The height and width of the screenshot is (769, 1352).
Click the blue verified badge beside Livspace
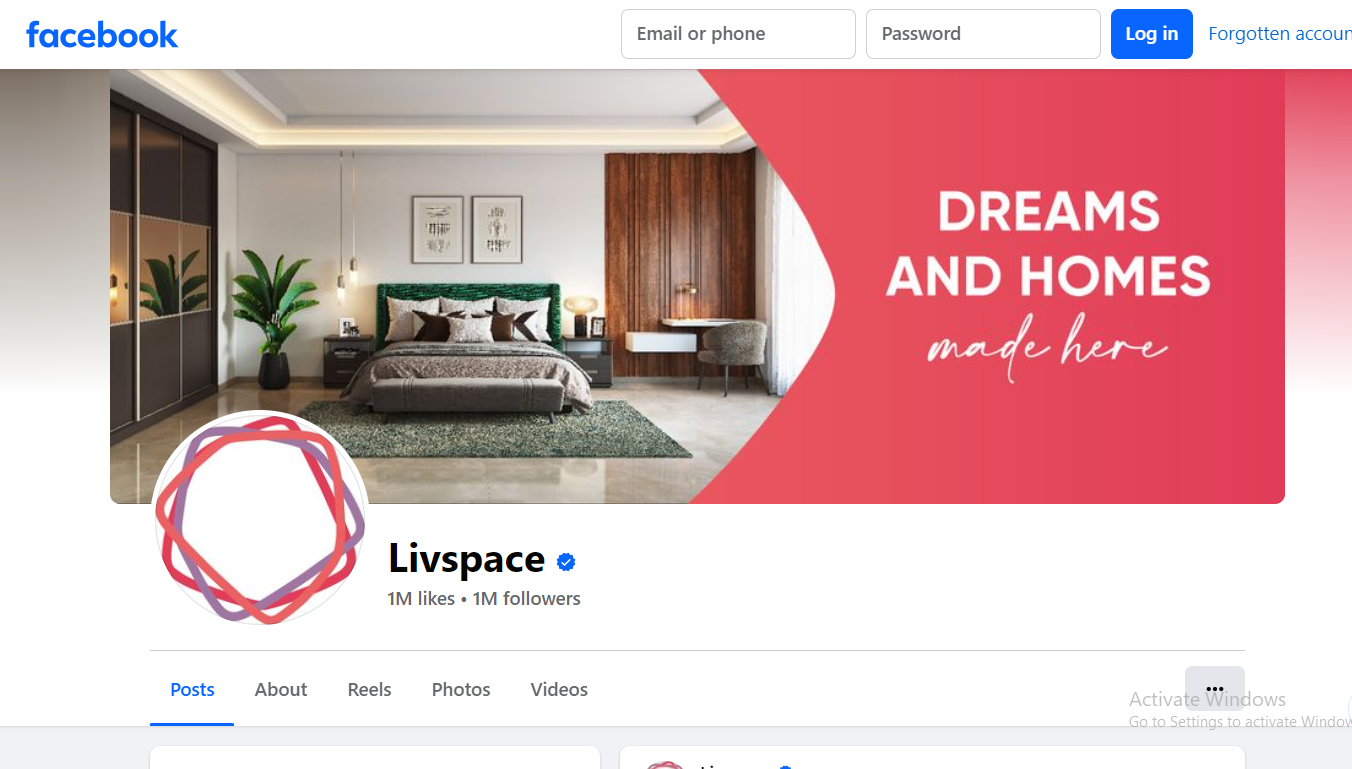coord(566,562)
